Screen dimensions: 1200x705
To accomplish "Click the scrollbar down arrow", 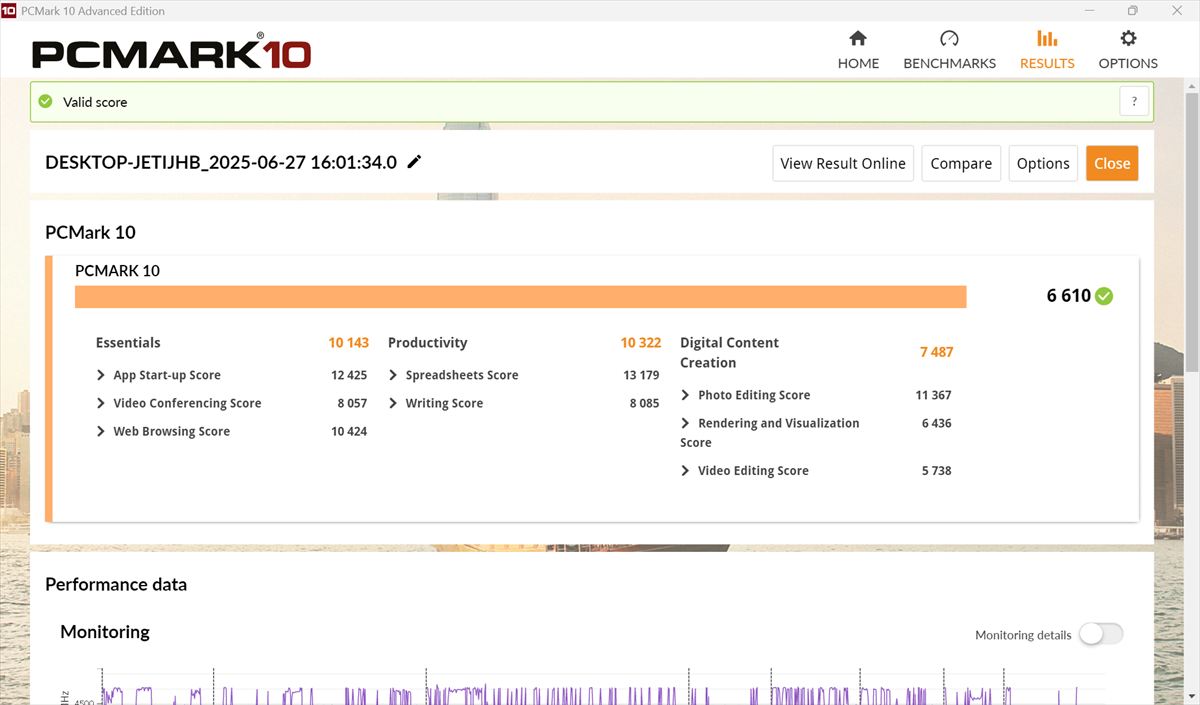I will pyautogui.click(x=1191, y=696).
